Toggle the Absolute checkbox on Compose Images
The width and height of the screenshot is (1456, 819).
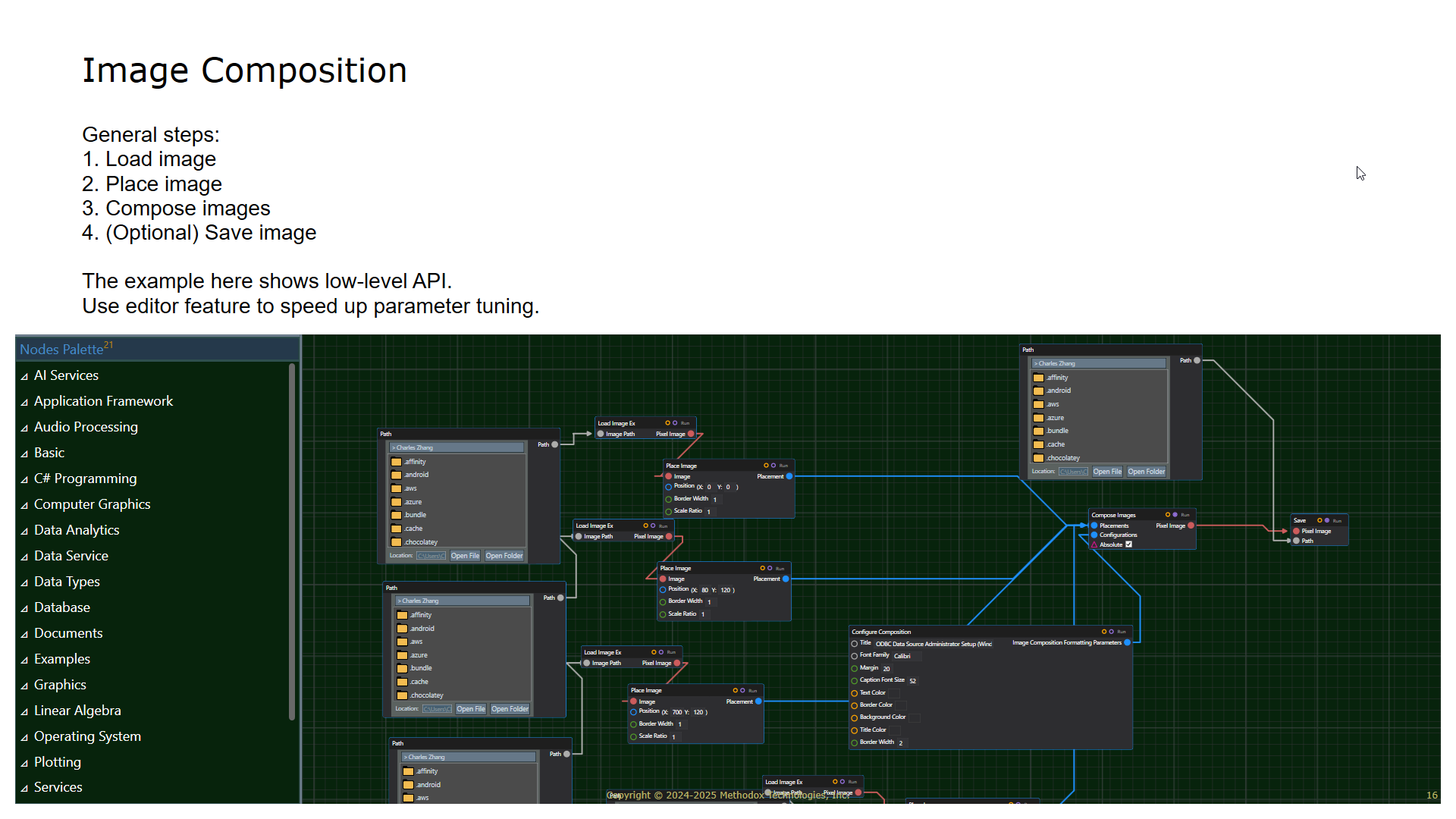pyautogui.click(x=1128, y=544)
